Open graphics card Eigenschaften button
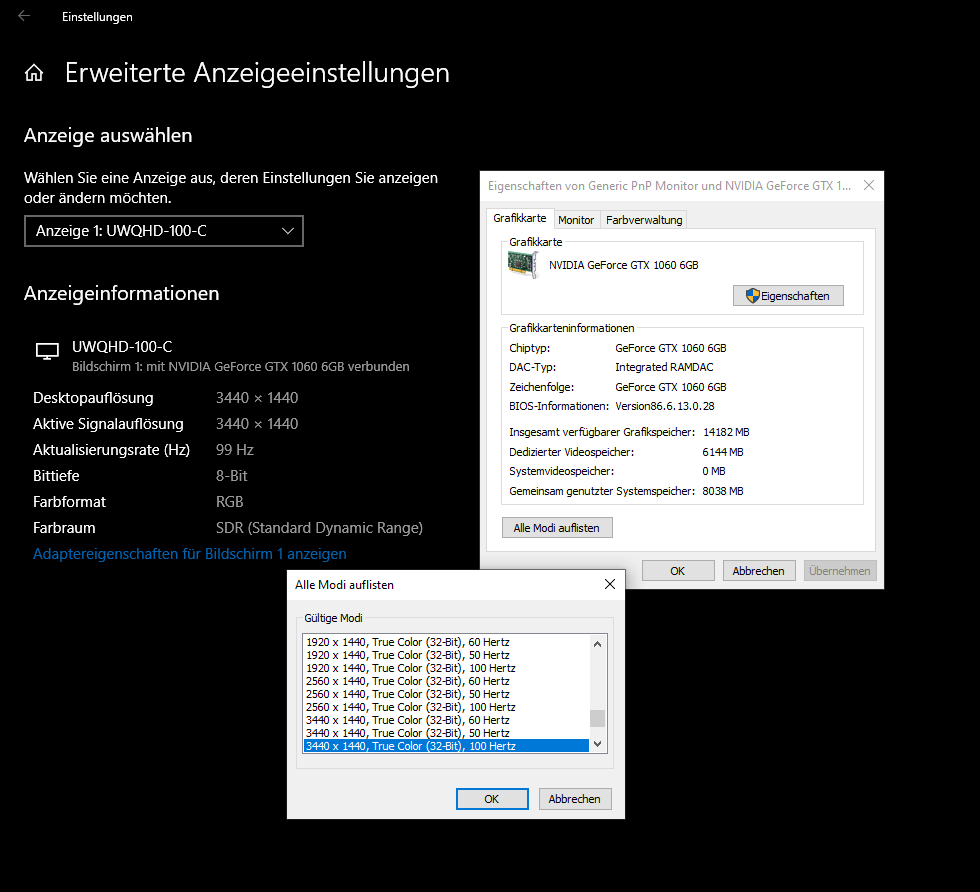This screenshot has width=980, height=892. tap(788, 296)
